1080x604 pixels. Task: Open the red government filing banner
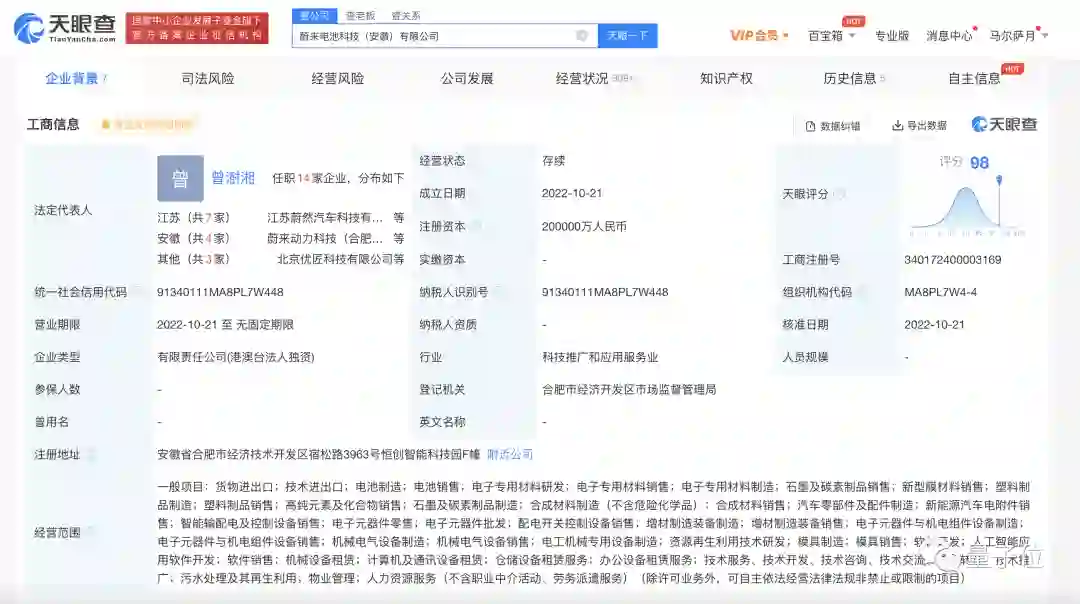[x=197, y=28]
